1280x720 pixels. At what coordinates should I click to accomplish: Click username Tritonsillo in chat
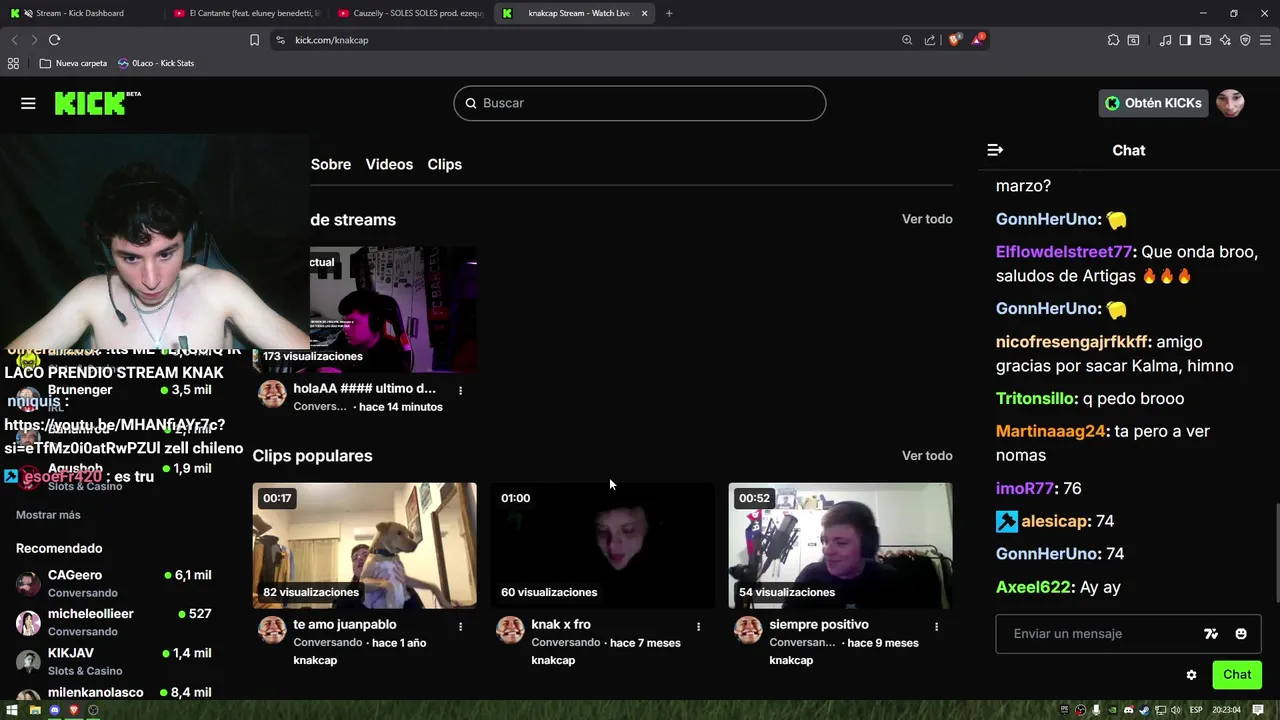pyautogui.click(x=1036, y=398)
